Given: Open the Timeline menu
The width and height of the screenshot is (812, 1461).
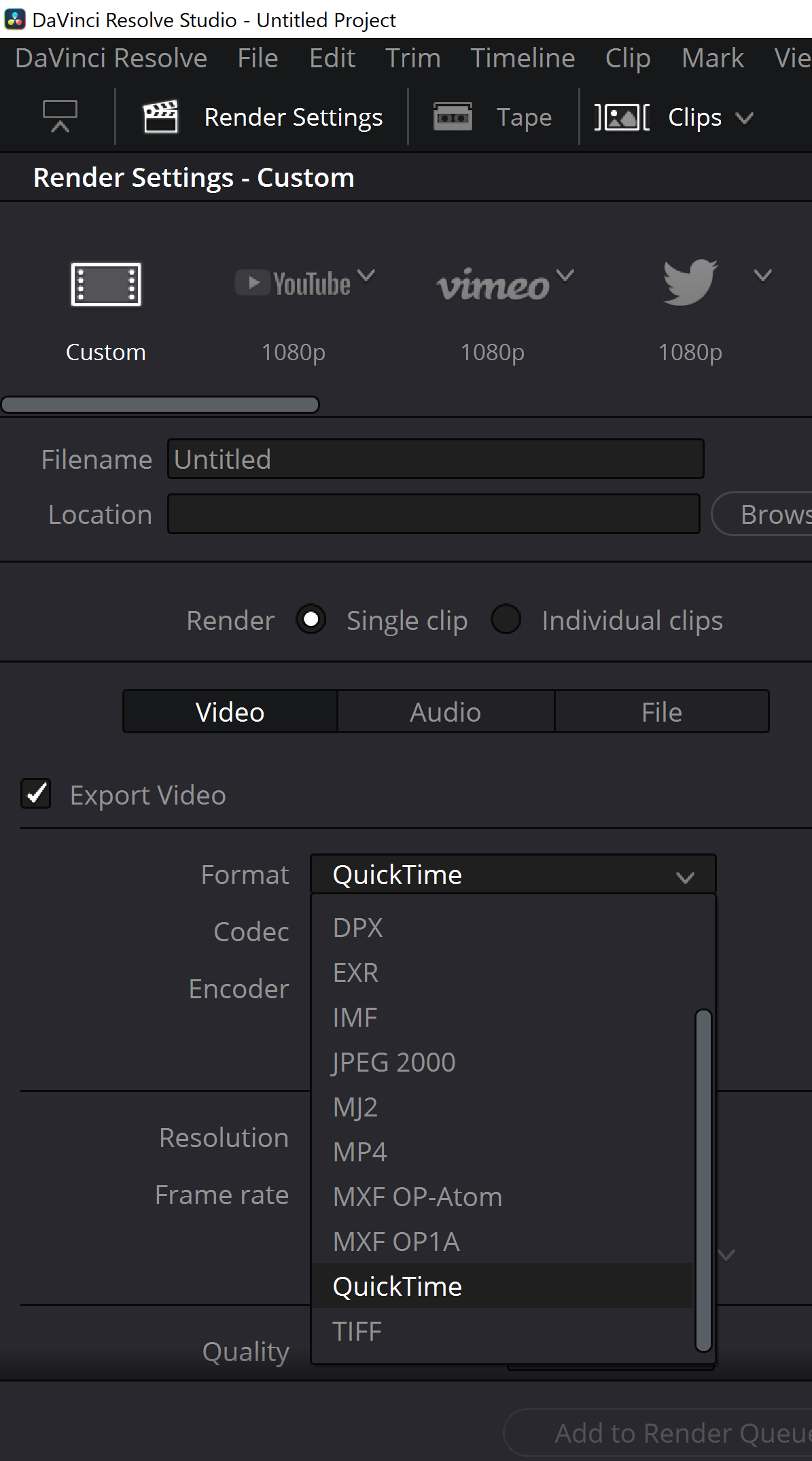Looking at the screenshot, I should [523, 58].
